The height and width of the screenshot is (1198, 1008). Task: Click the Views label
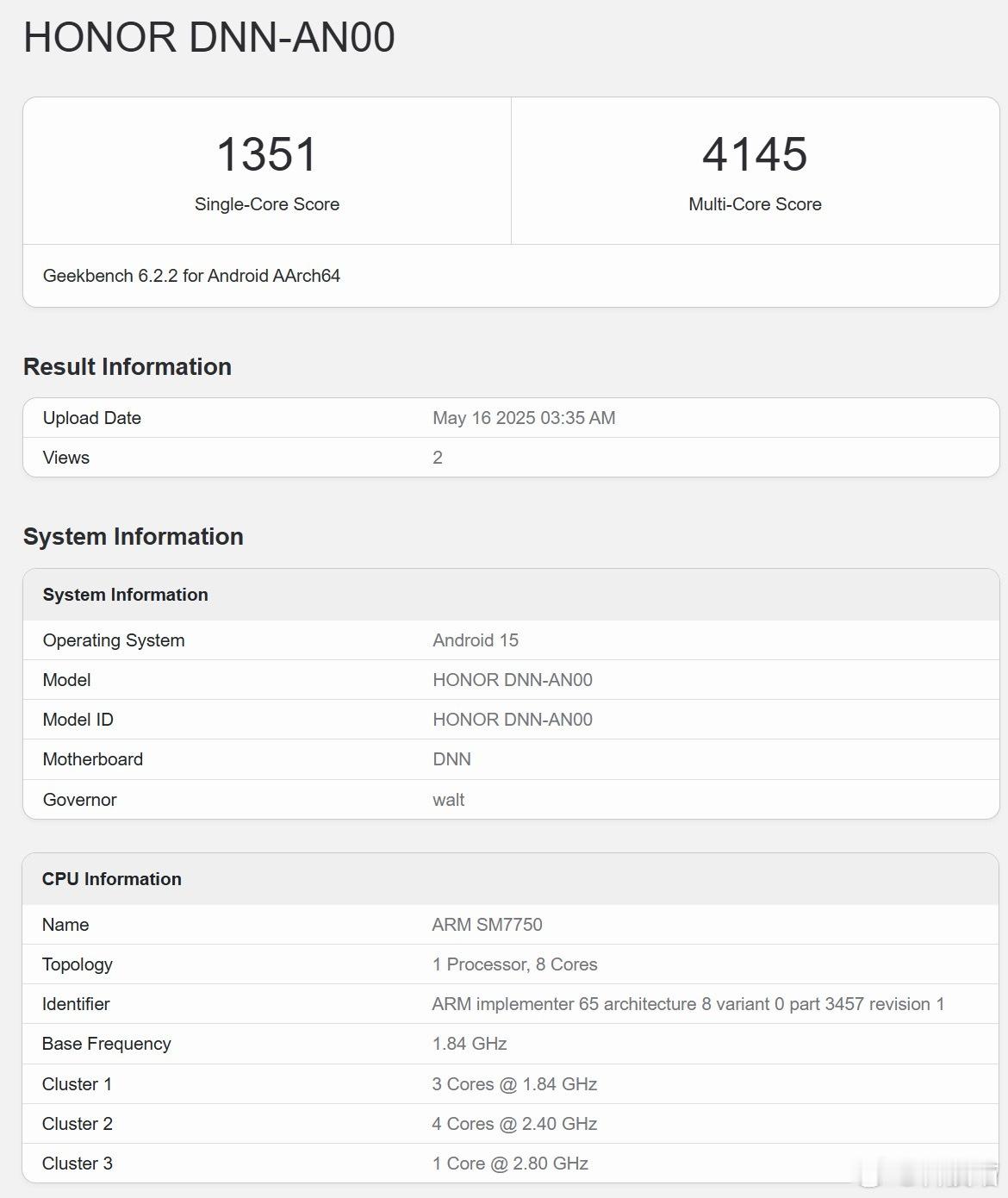[x=66, y=458]
